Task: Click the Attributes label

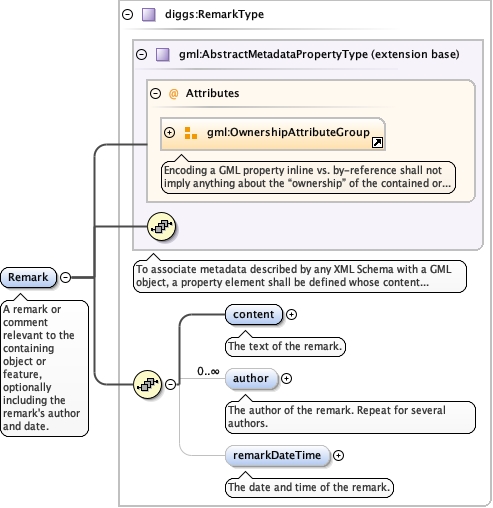Action: click(x=212, y=93)
